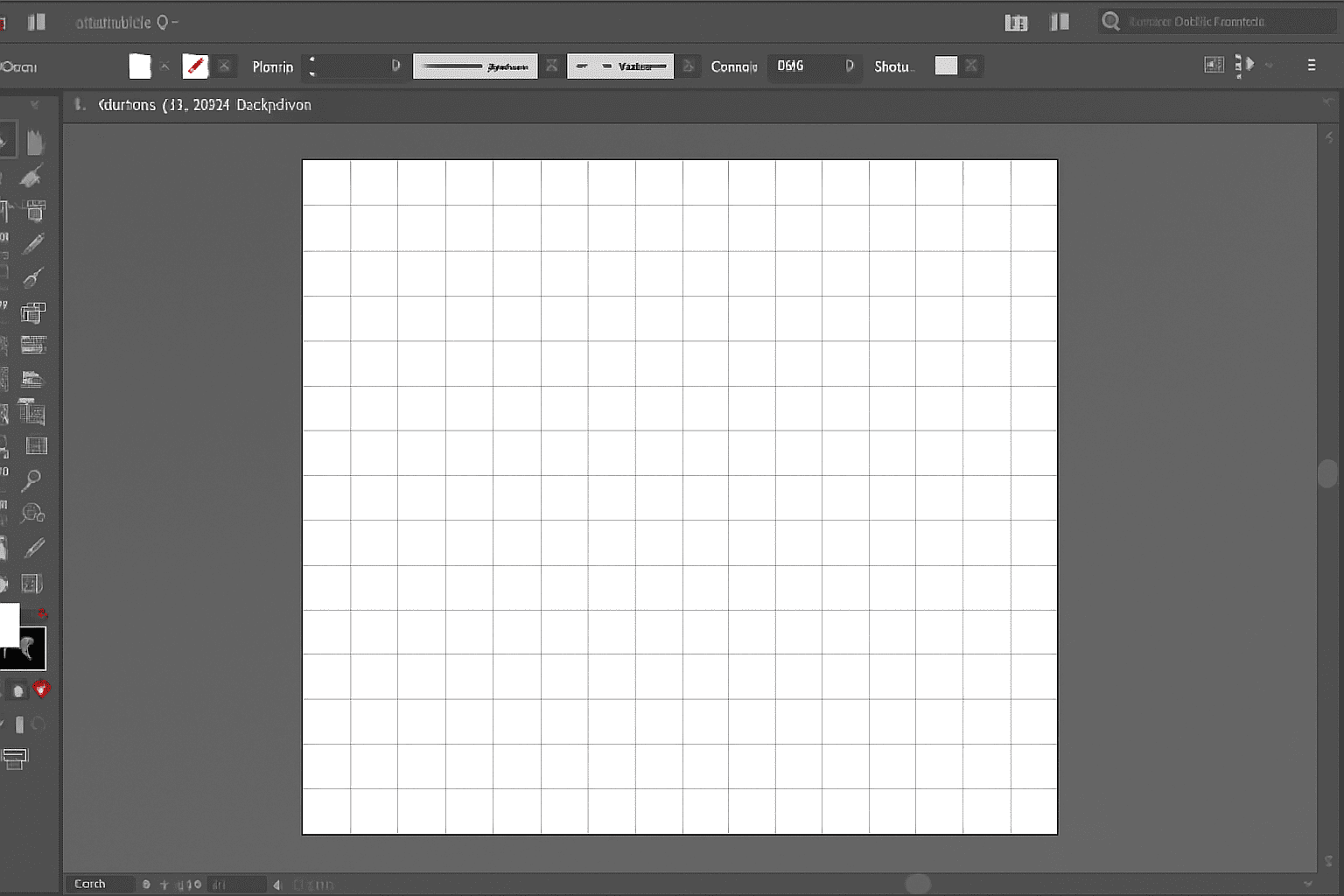This screenshot has height=896, width=1344.
Task: Select the magnifying glass Zoom tool in toolbar
Action: coord(31,479)
